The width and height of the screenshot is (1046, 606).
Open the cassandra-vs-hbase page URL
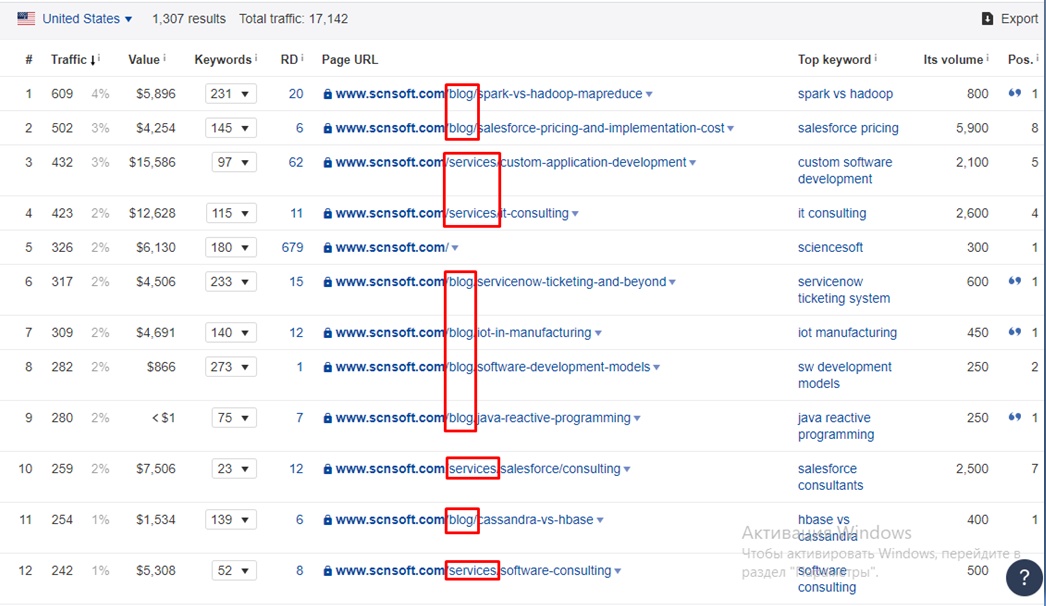pos(464,520)
